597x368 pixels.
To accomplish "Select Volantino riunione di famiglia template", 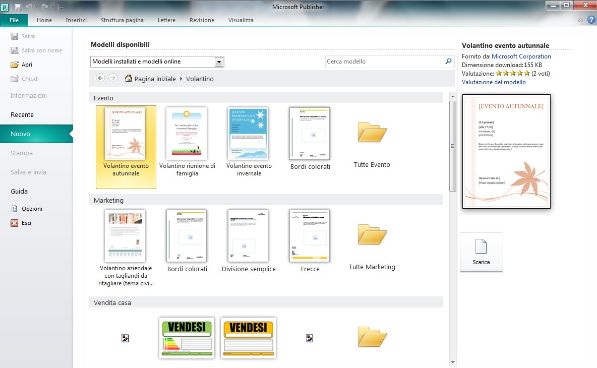I will (187, 142).
